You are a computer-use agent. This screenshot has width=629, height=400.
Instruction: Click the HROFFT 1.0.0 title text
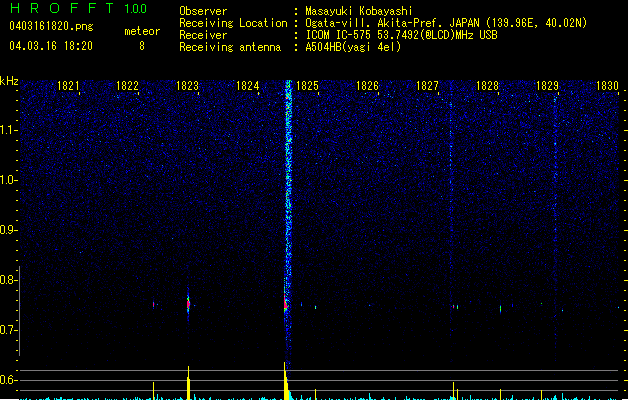click(x=79, y=8)
